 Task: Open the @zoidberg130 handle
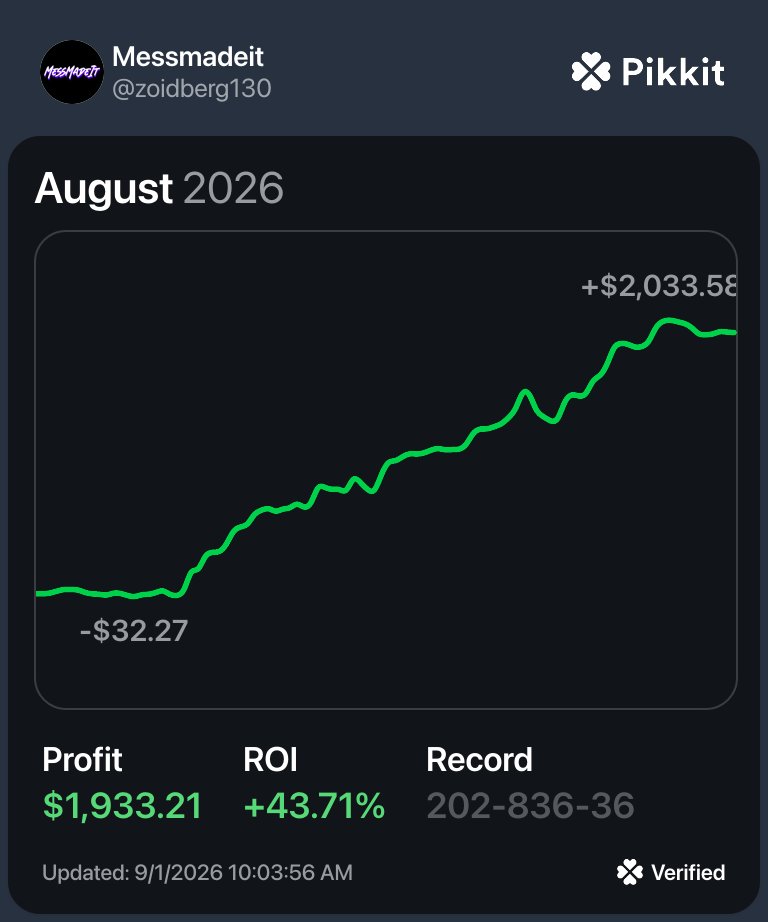(x=192, y=89)
